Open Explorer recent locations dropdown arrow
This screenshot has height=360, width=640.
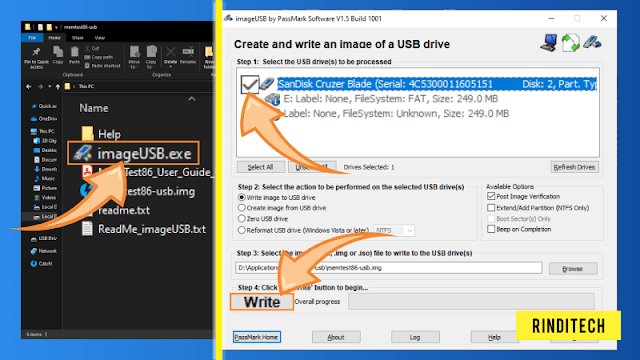pyautogui.click(x=49, y=87)
